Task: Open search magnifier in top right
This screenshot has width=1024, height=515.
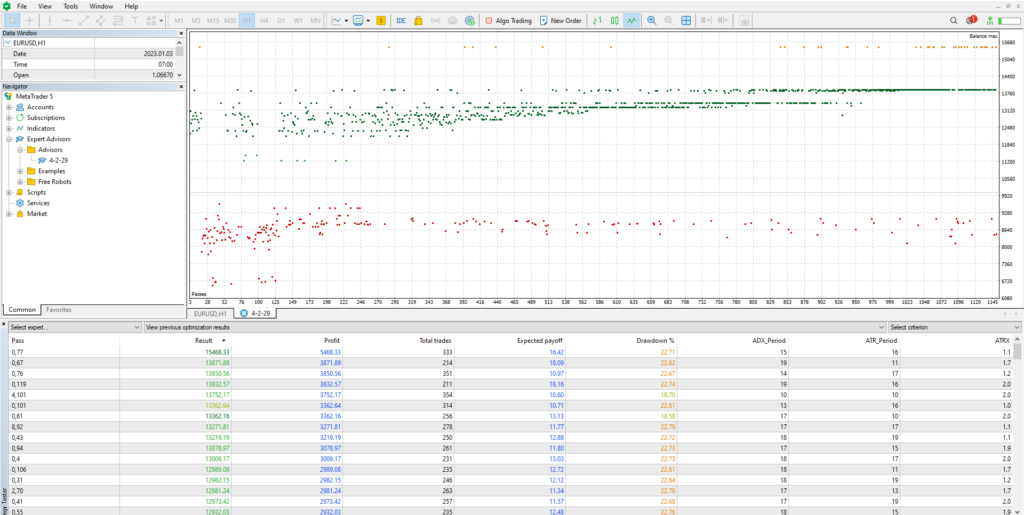Action: 953,20
